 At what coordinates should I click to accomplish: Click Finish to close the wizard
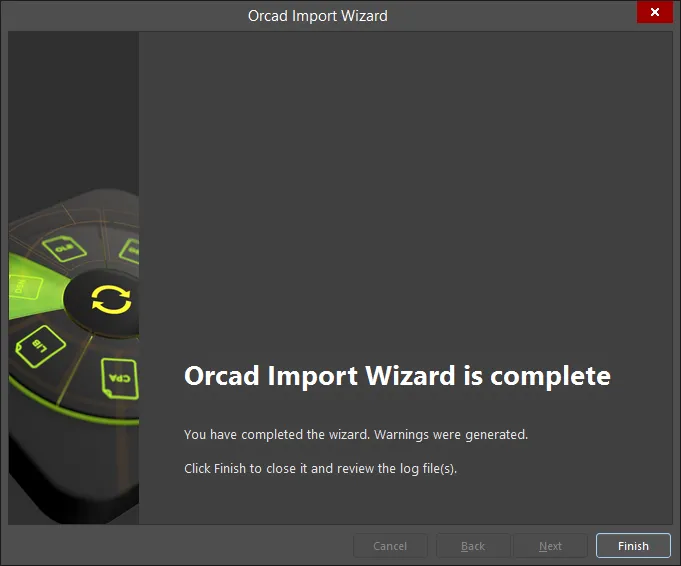pyautogui.click(x=633, y=546)
